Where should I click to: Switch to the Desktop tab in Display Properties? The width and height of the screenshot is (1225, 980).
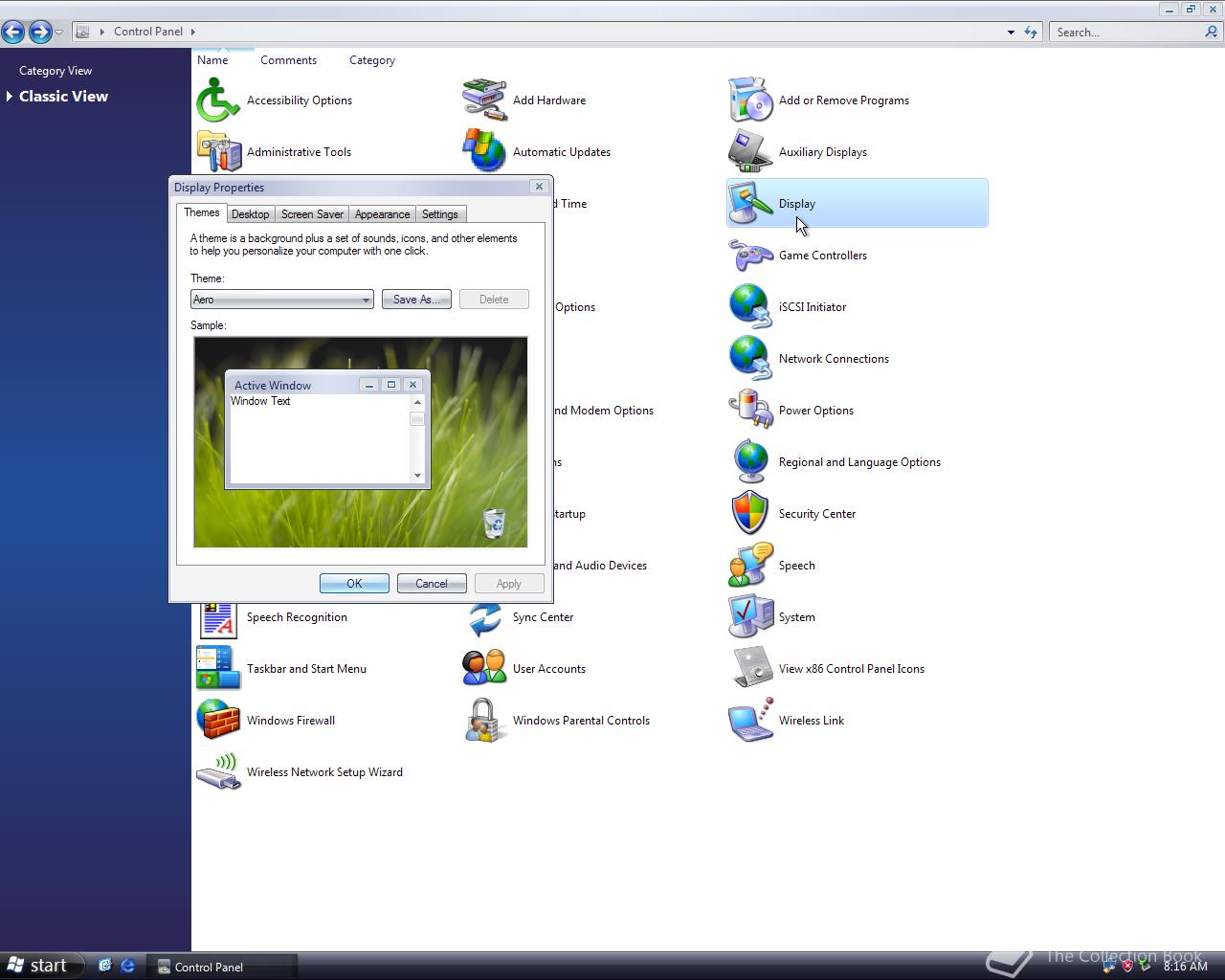pos(250,214)
